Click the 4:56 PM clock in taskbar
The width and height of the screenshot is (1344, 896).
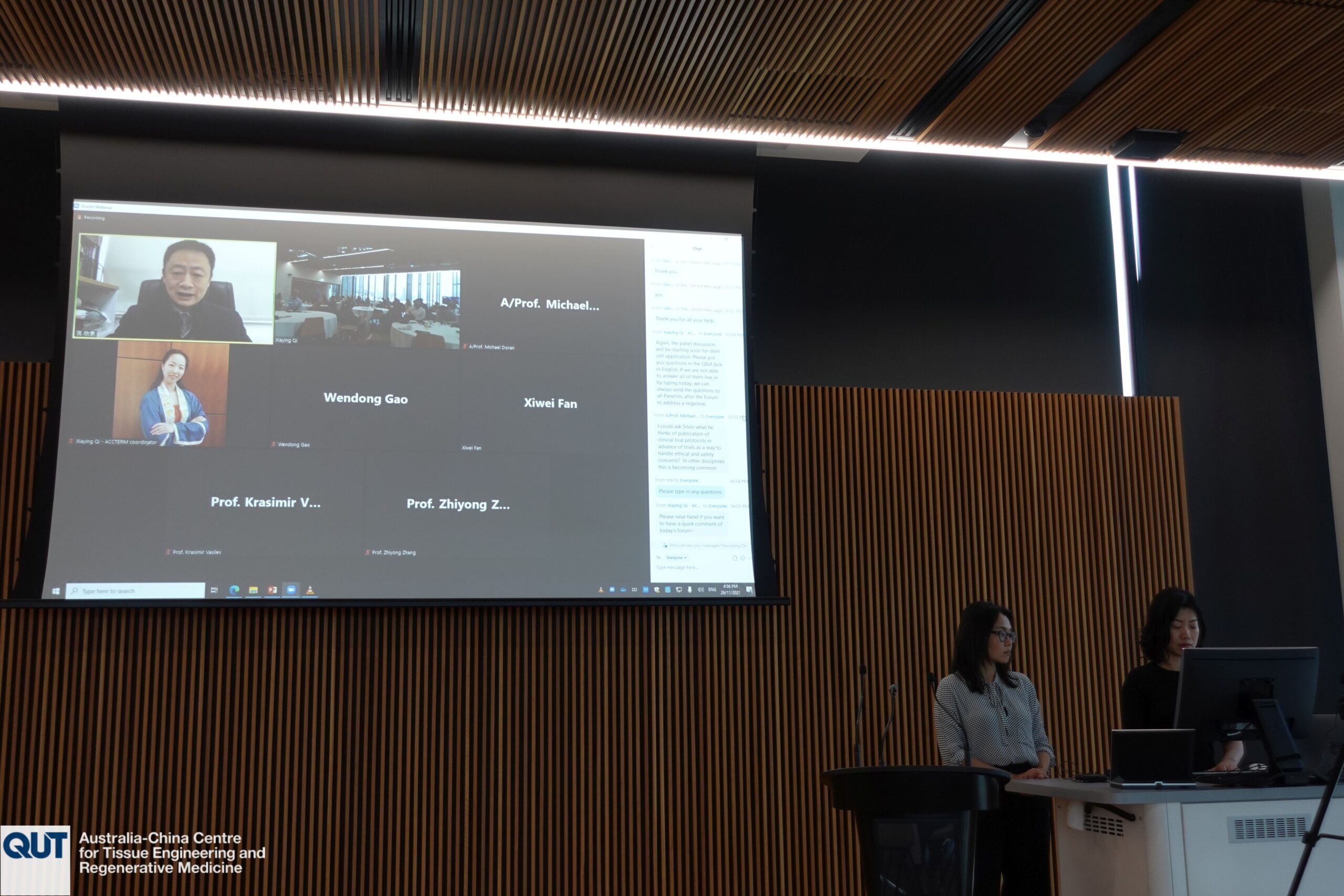(x=730, y=589)
